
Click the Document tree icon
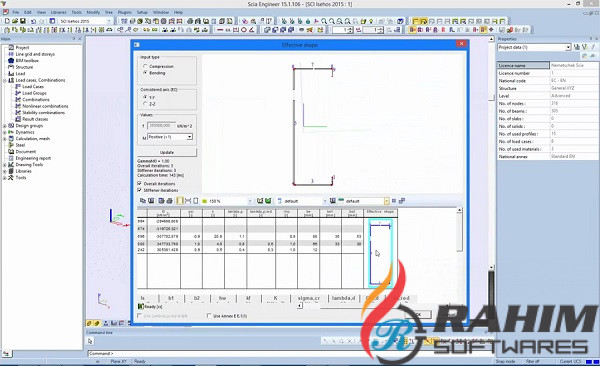click(x=11, y=152)
